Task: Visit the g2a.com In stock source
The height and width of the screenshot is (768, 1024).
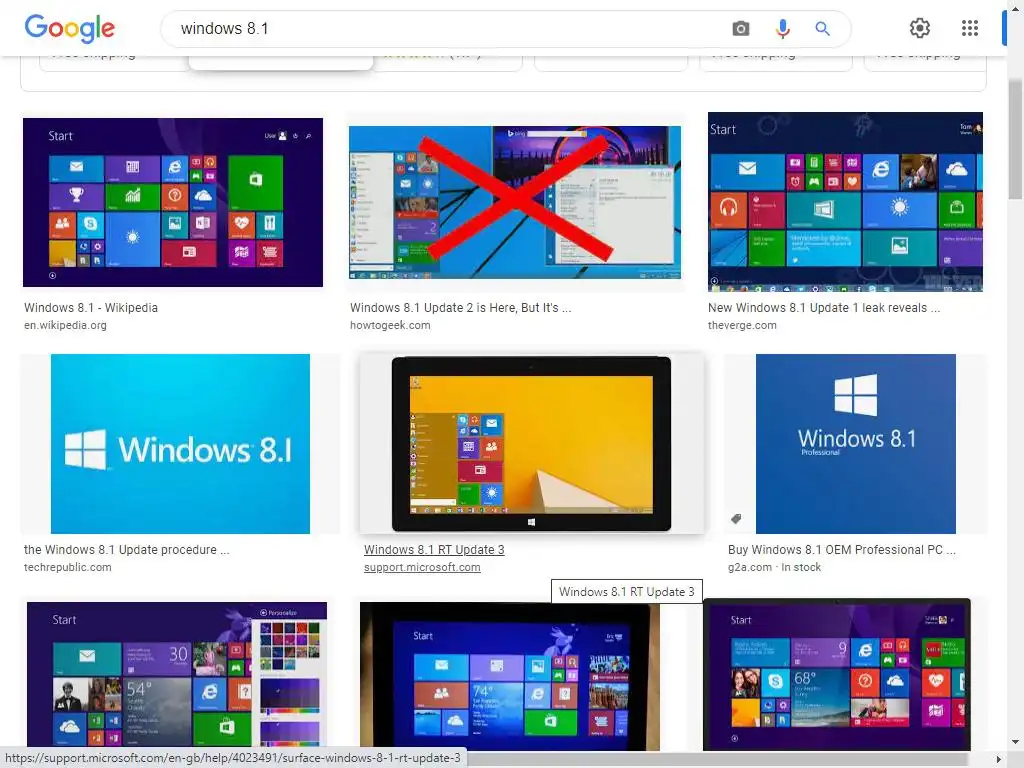Action: 775,568
